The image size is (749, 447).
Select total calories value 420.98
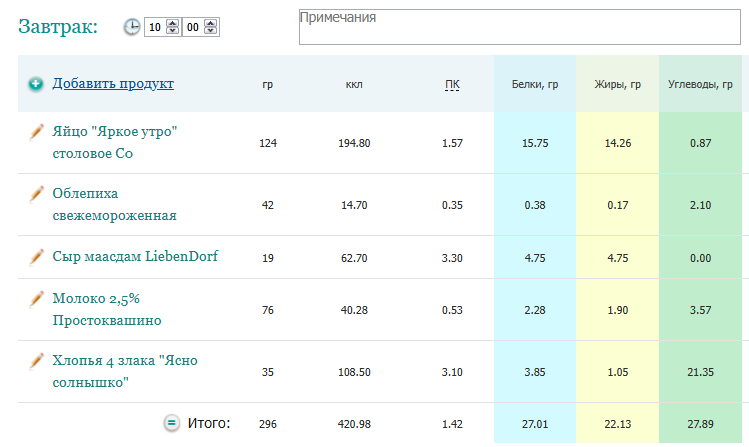[354, 424]
